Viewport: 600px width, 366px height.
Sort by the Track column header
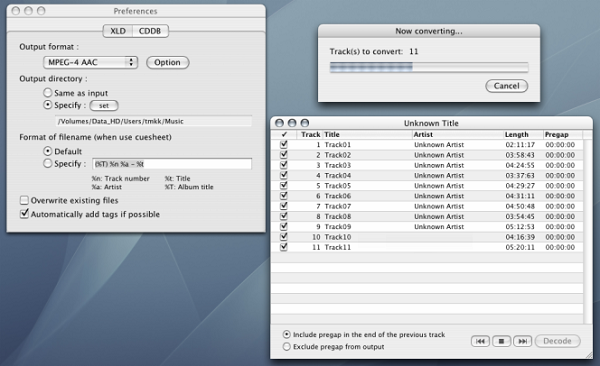310,134
